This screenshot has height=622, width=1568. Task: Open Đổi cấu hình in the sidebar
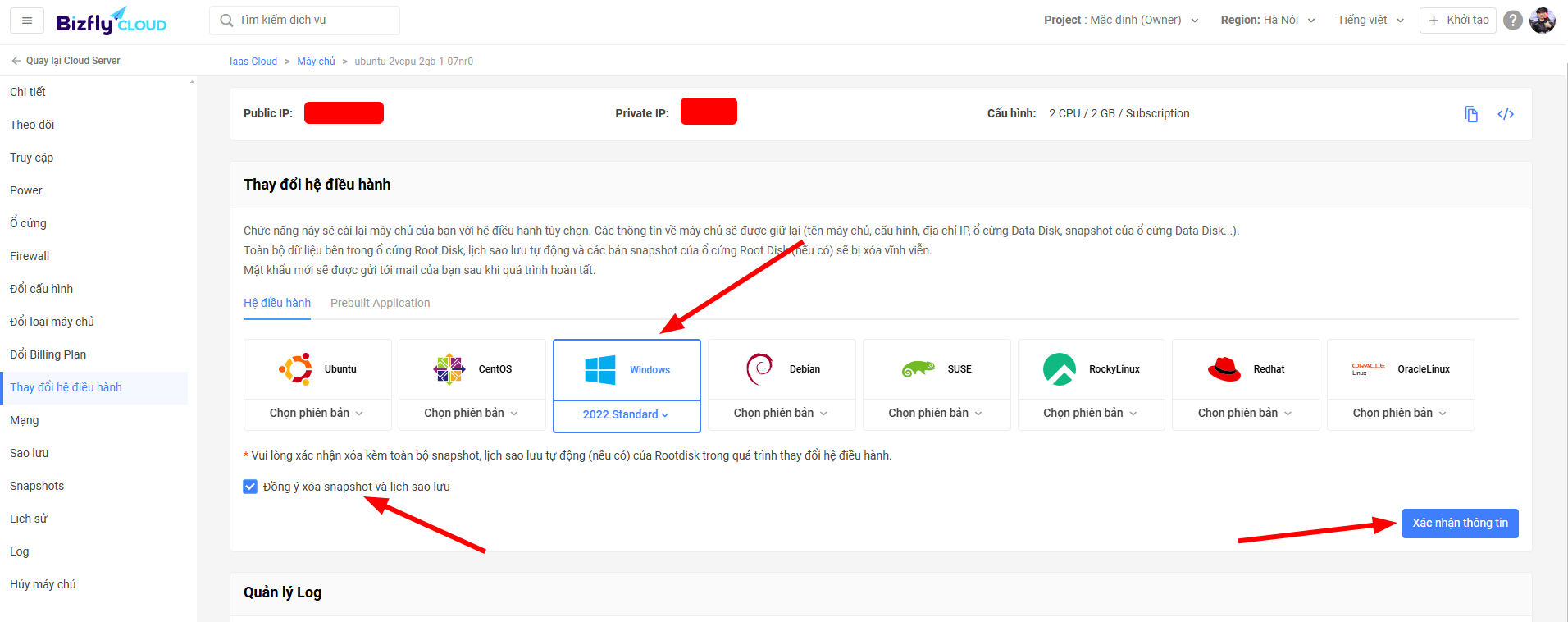(94, 289)
